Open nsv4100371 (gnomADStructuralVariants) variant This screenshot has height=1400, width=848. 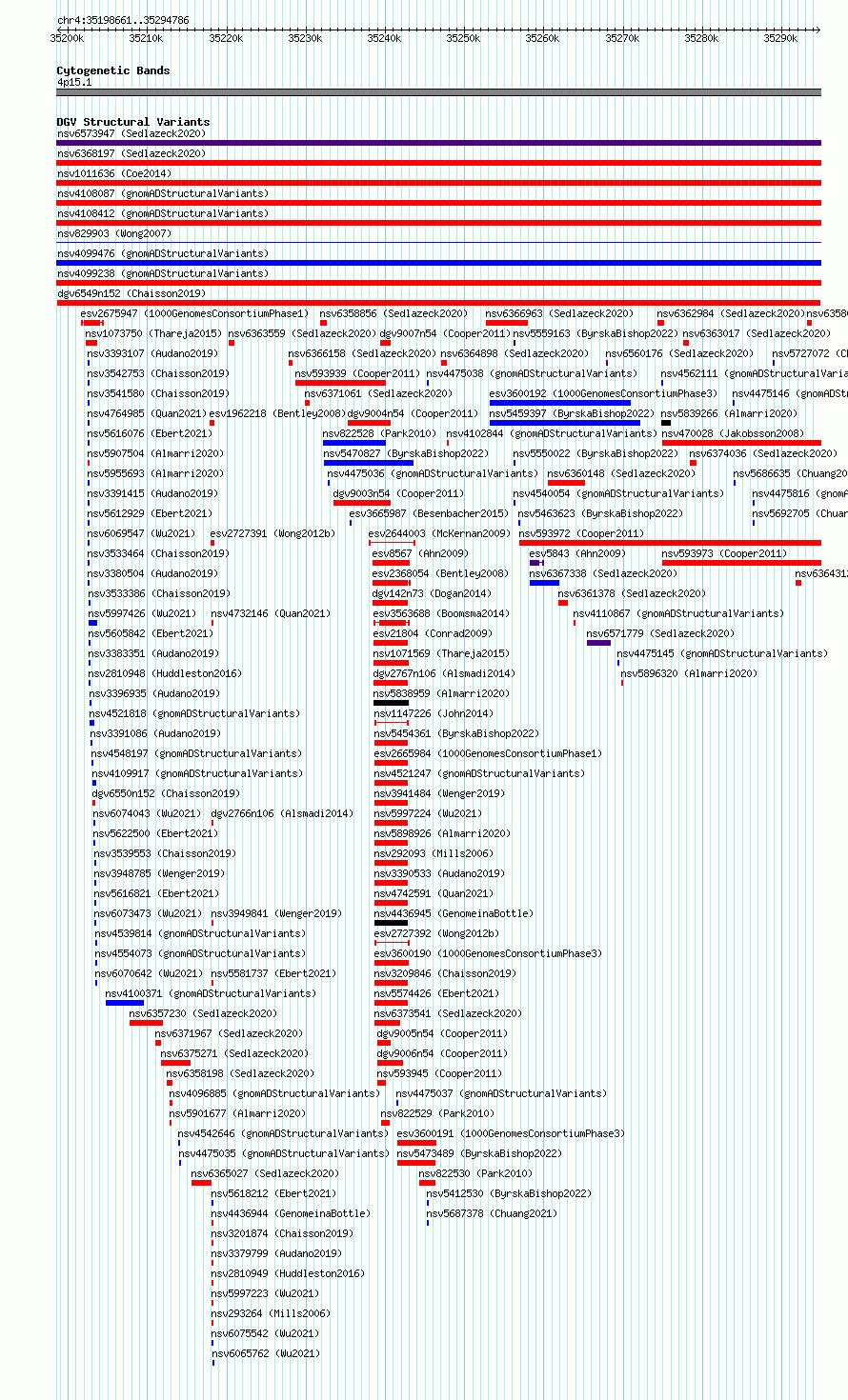tap(211, 993)
